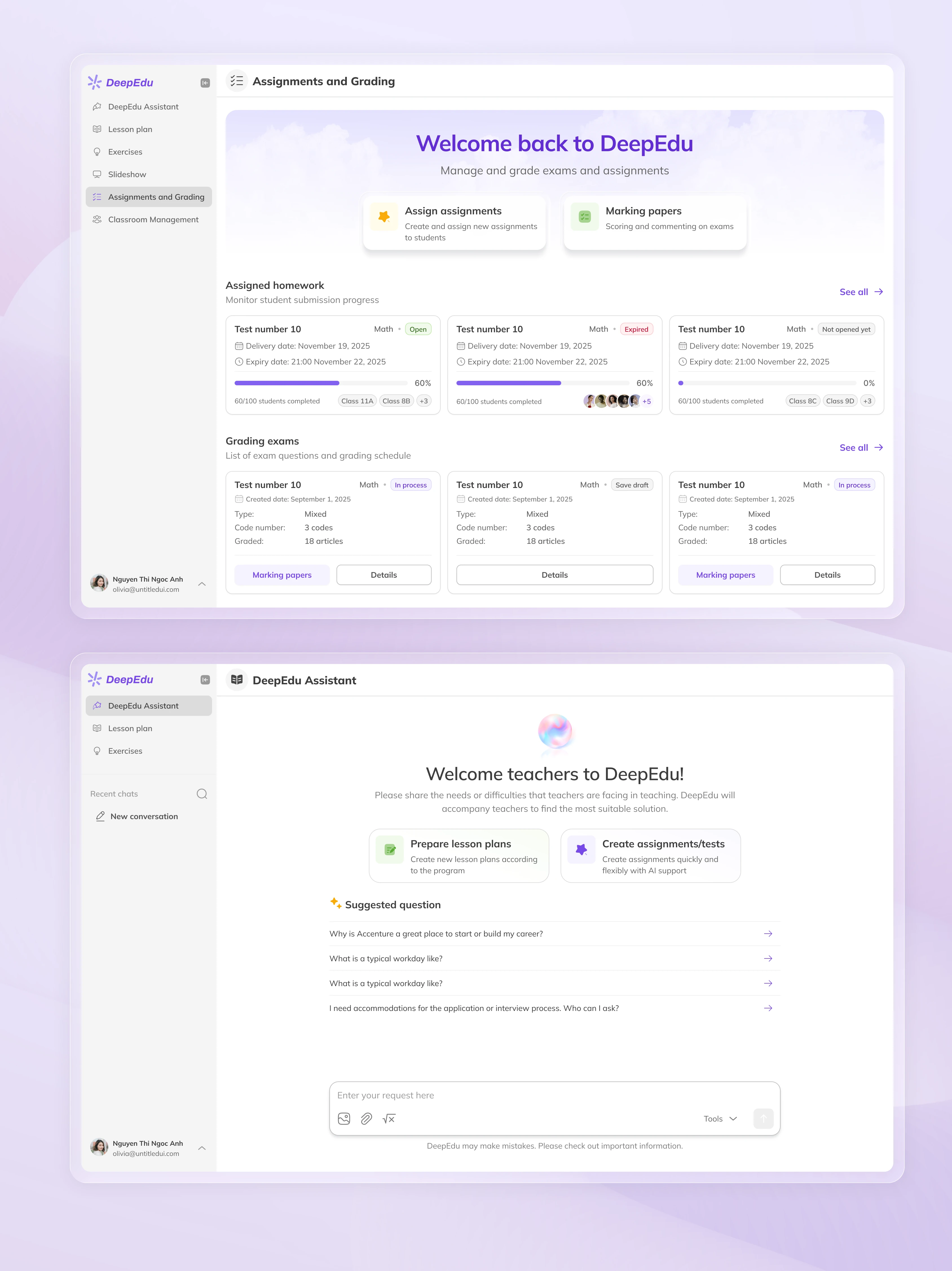The image size is (952, 1271).
Task: Click the "Suggested question" heading
Action: pos(393,905)
